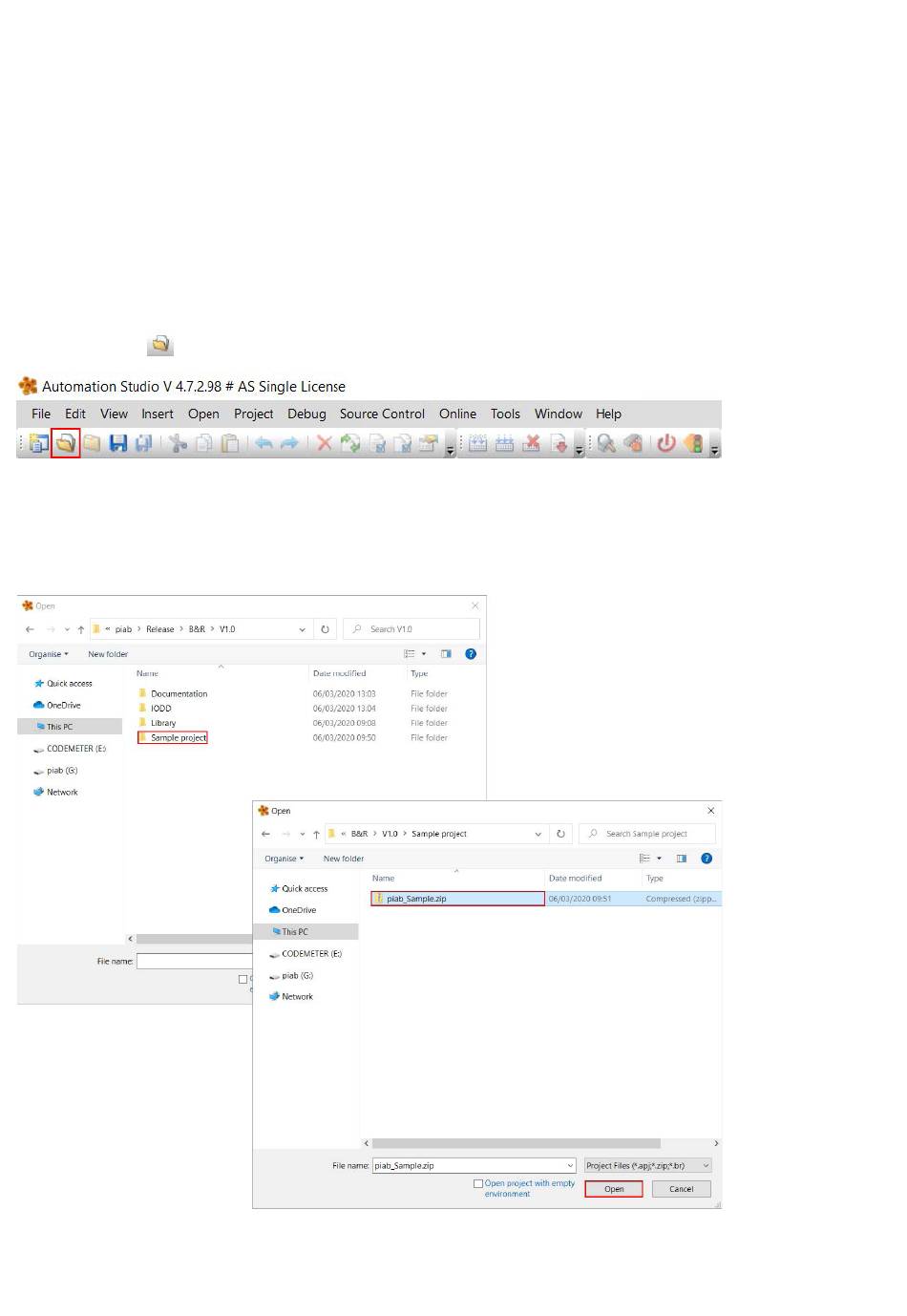This screenshot has height=1316, width=907.
Task: Open recent locations dropdown in Sample project dialog
Action: click(302, 834)
